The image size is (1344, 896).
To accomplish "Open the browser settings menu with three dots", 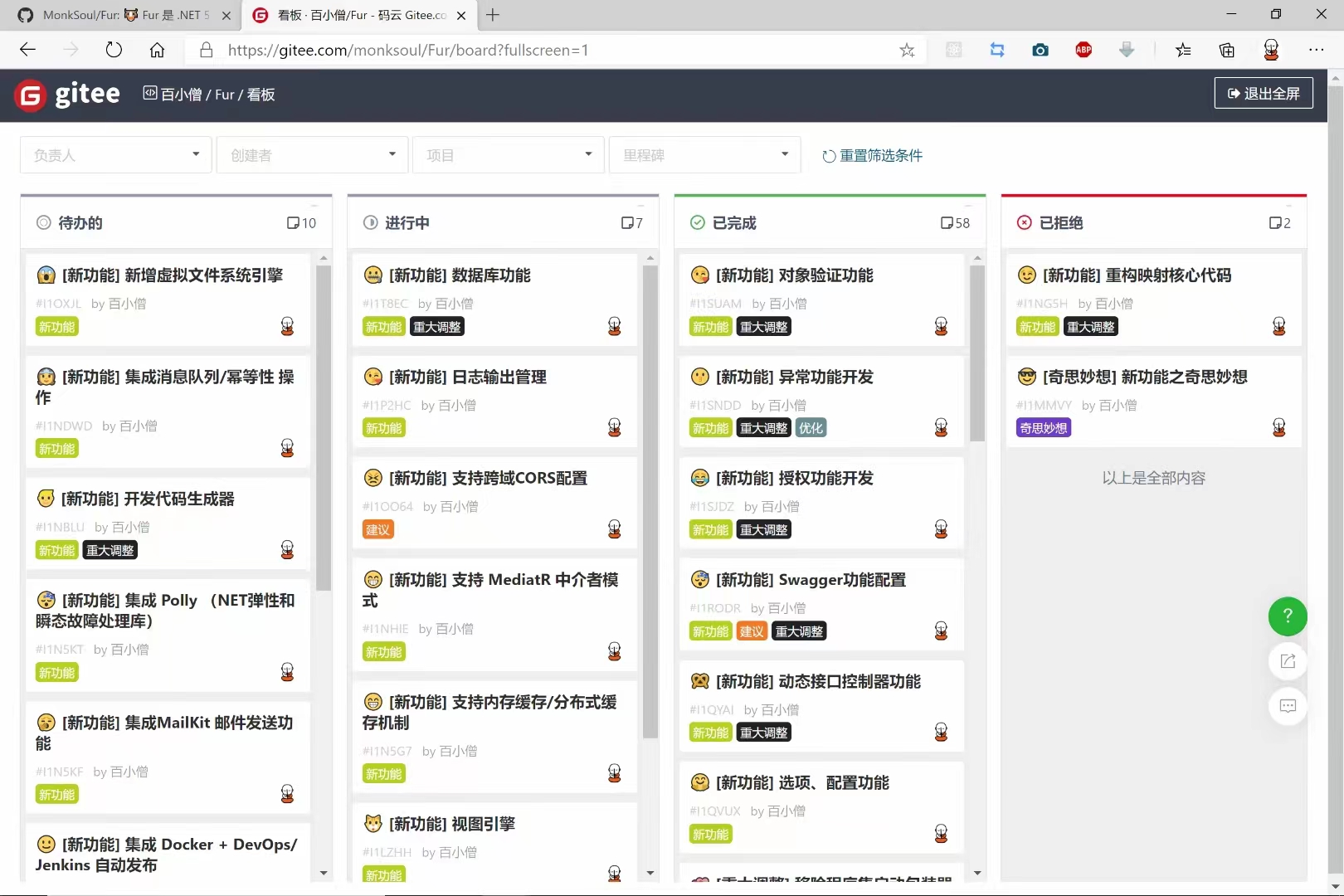I will 1317,50.
